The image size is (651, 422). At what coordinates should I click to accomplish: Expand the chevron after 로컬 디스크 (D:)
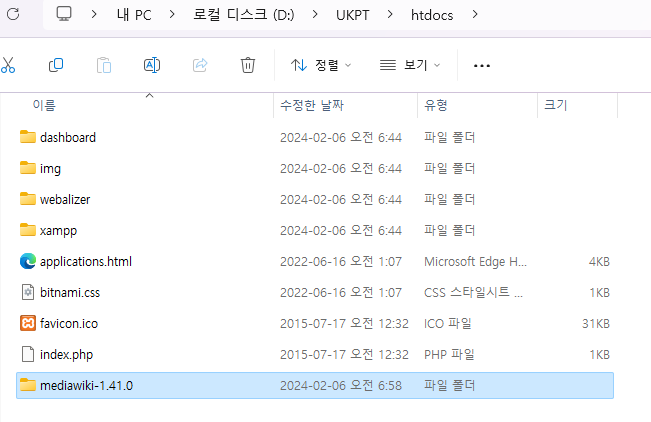[x=315, y=15]
